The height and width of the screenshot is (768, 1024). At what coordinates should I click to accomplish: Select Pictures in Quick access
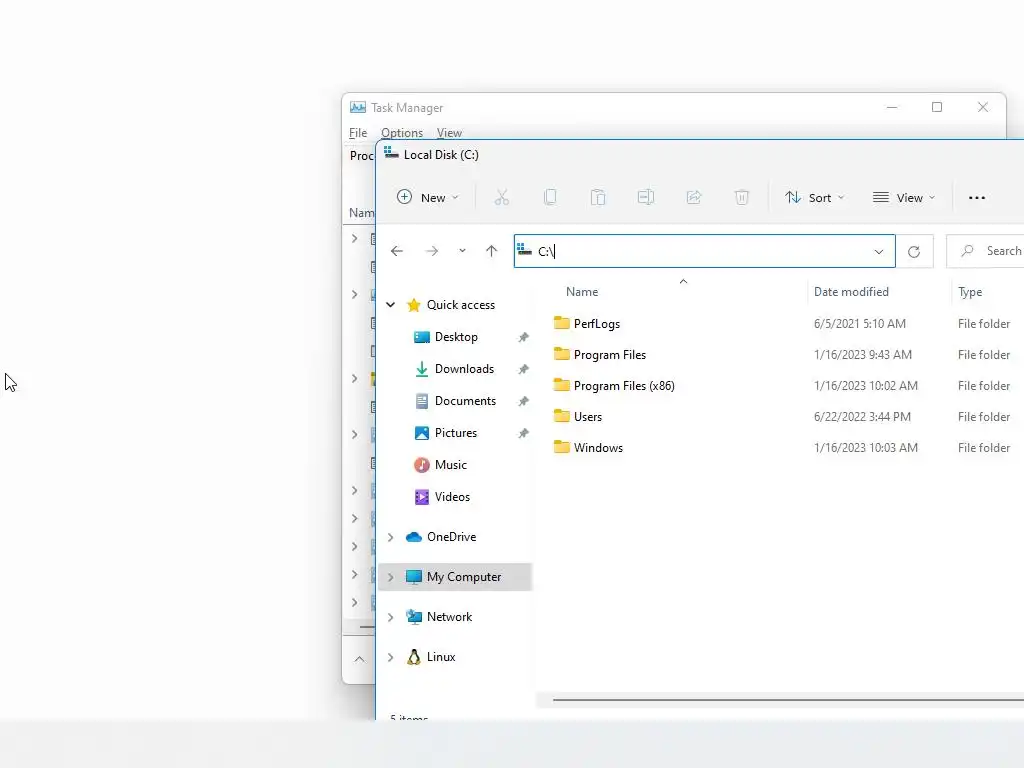[x=456, y=433]
